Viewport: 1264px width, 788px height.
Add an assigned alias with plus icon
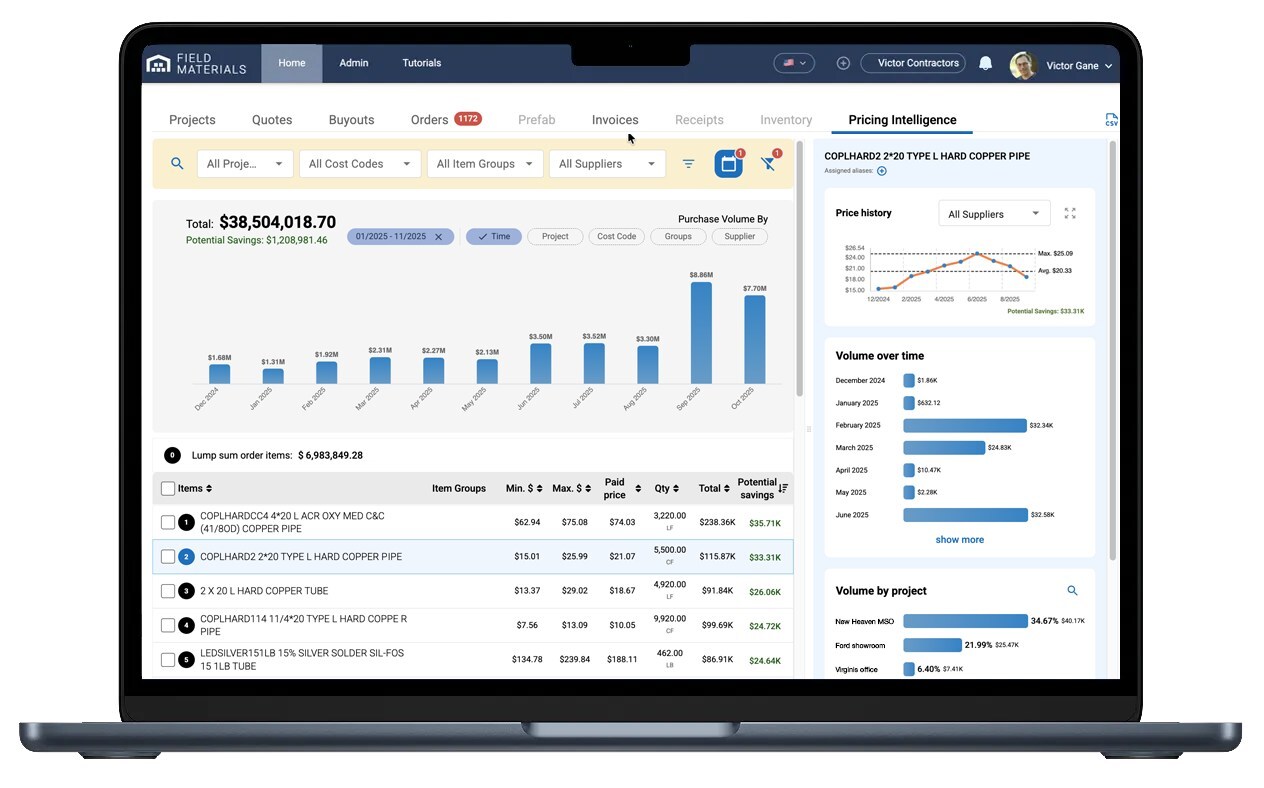point(882,171)
